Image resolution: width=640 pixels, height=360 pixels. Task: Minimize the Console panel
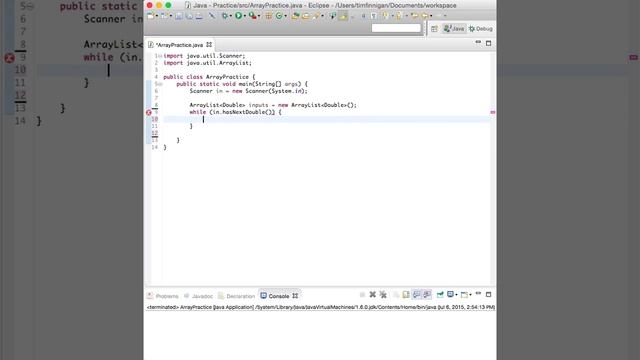coord(478,293)
